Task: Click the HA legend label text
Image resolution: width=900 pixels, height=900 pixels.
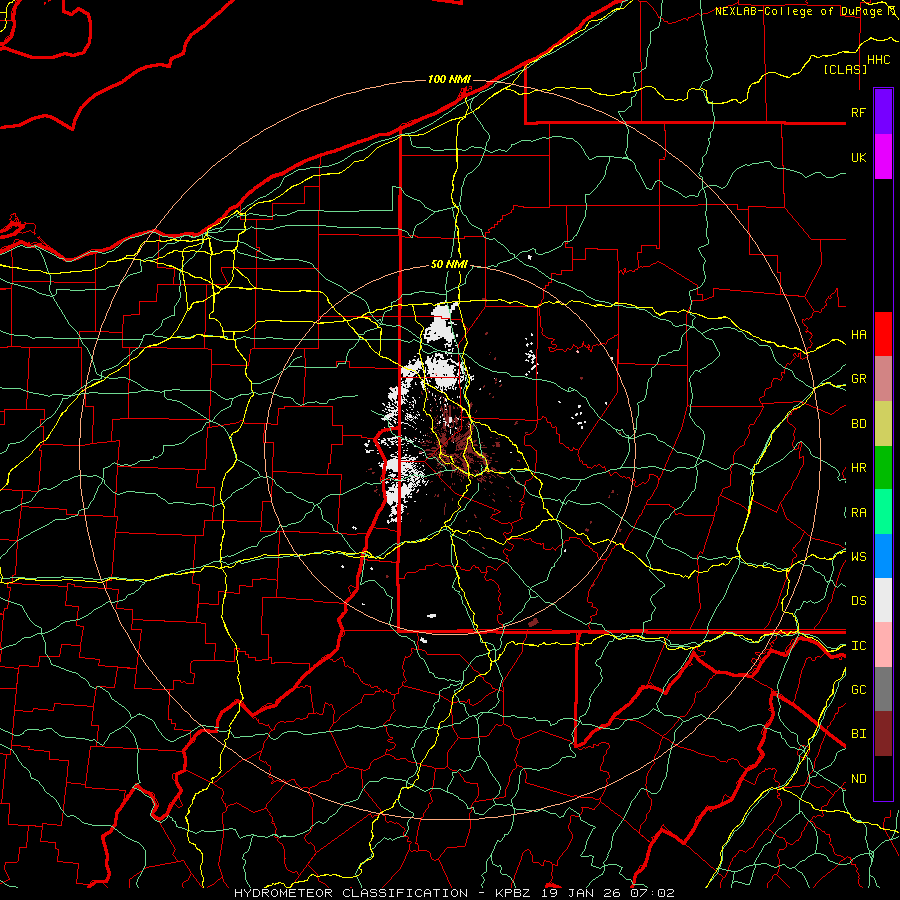Action: coord(858,335)
